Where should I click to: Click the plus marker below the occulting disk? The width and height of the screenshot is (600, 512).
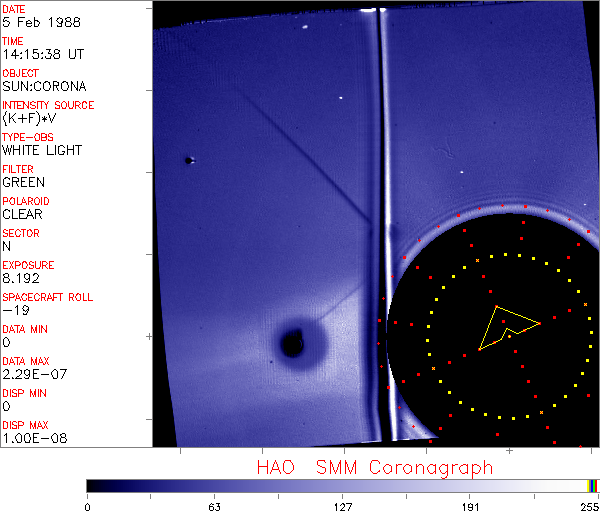click(509, 452)
